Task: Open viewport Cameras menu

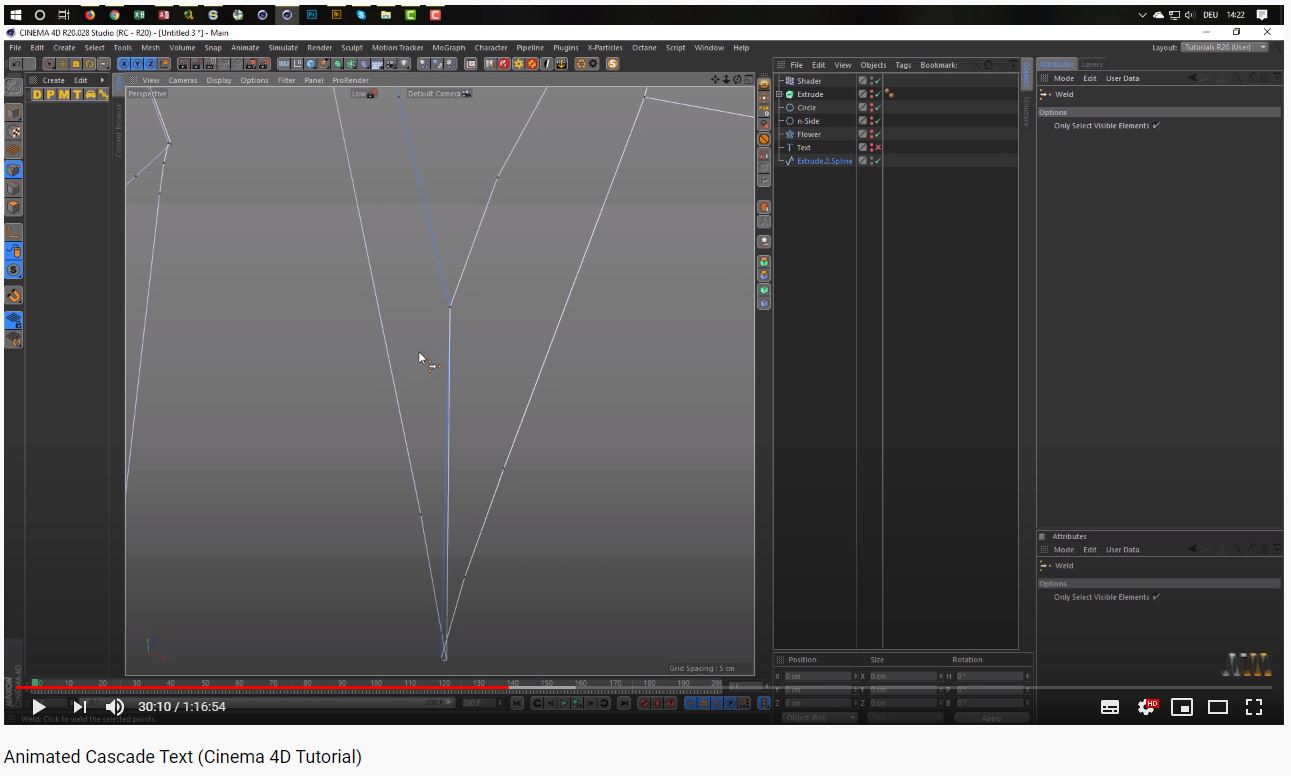Action: point(183,80)
